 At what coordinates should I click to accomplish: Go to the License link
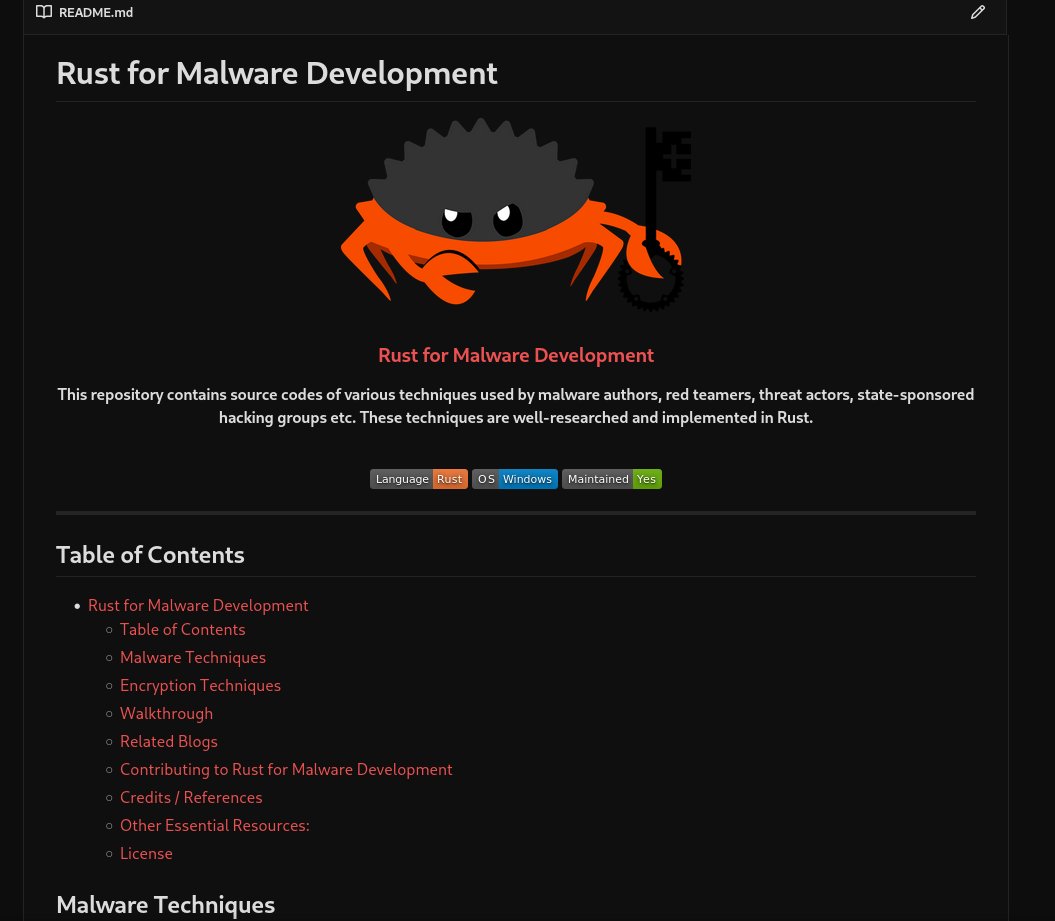click(146, 854)
